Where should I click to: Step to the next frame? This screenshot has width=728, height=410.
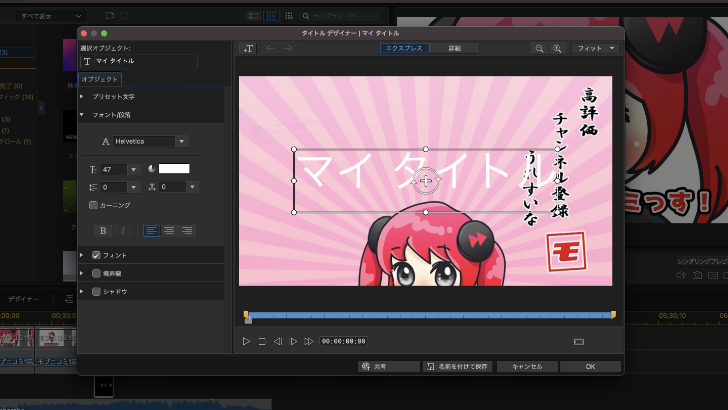point(293,341)
